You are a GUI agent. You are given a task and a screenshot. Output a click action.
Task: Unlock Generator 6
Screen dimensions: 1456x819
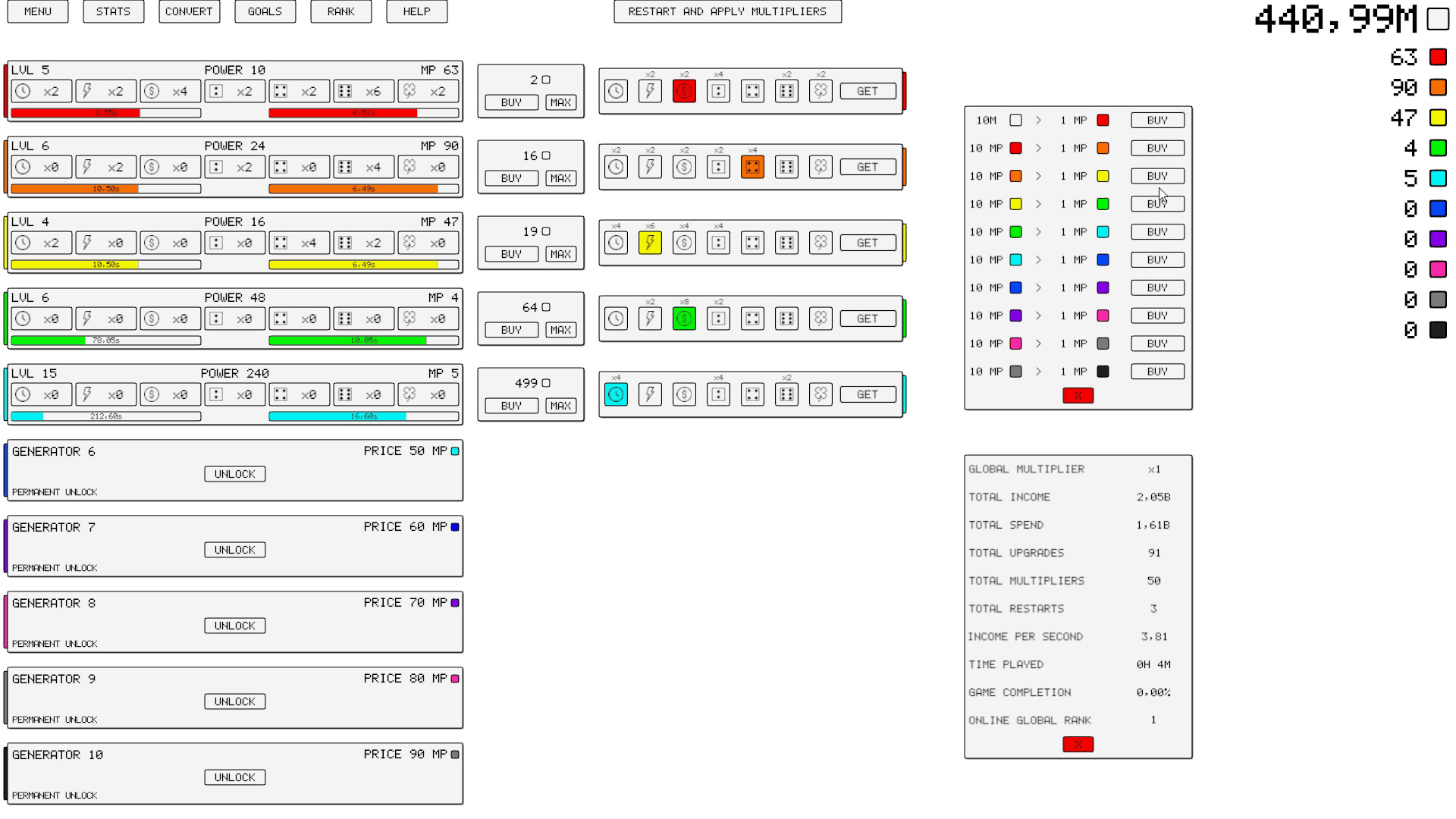tap(234, 474)
